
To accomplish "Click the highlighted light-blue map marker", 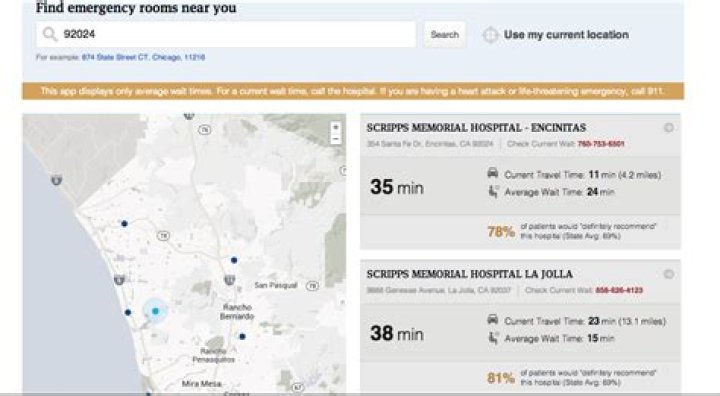I will [155, 311].
